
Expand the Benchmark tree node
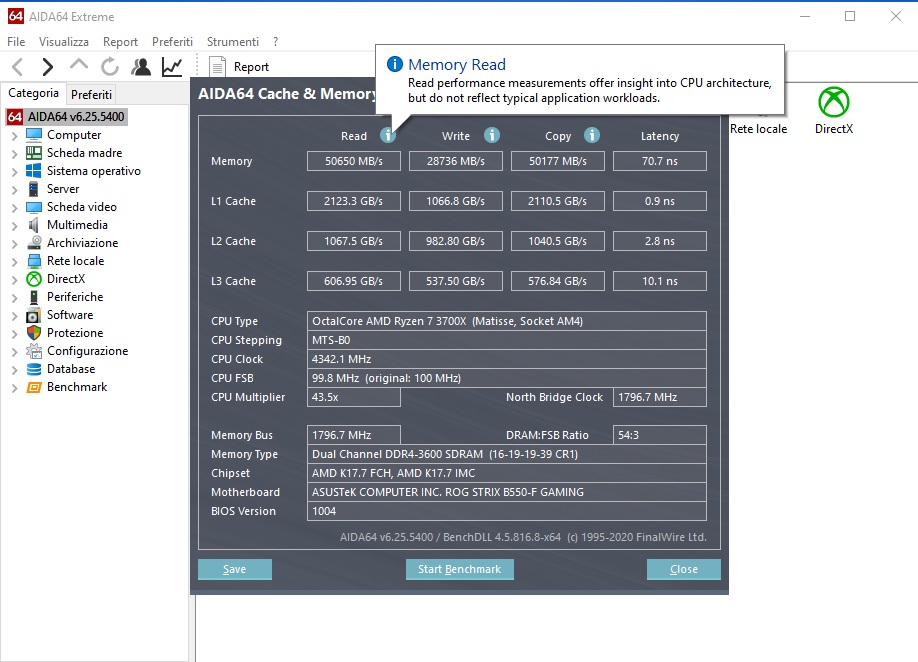tap(15, 388)
